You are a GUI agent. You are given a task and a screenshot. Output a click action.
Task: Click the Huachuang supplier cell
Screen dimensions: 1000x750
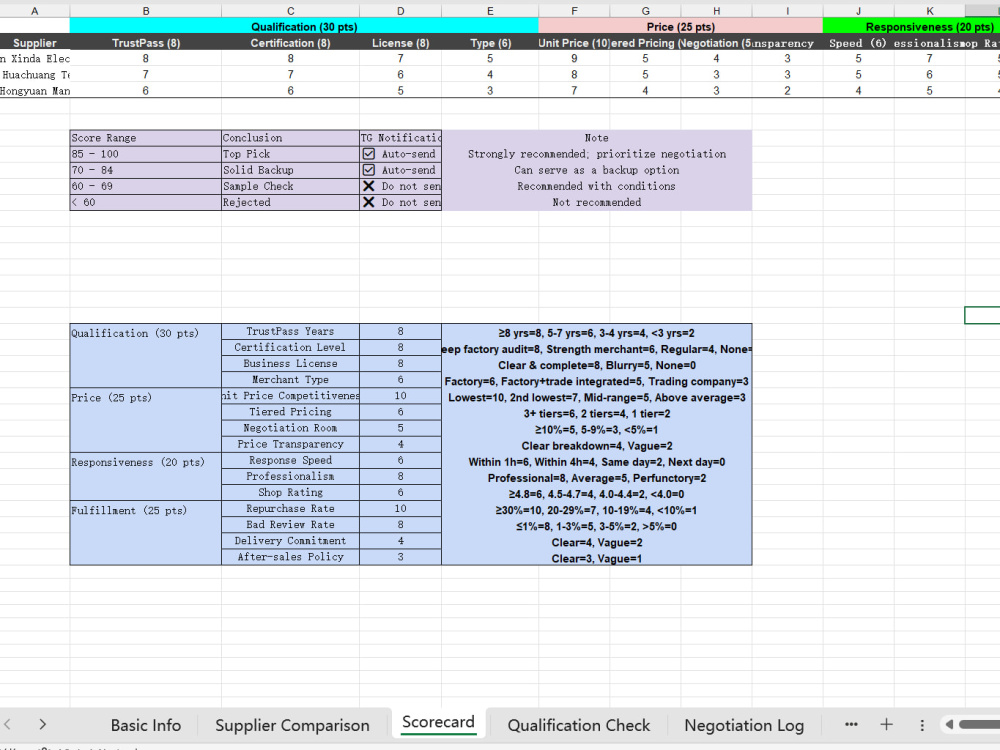pyautogui.click(x=35, y=75)
